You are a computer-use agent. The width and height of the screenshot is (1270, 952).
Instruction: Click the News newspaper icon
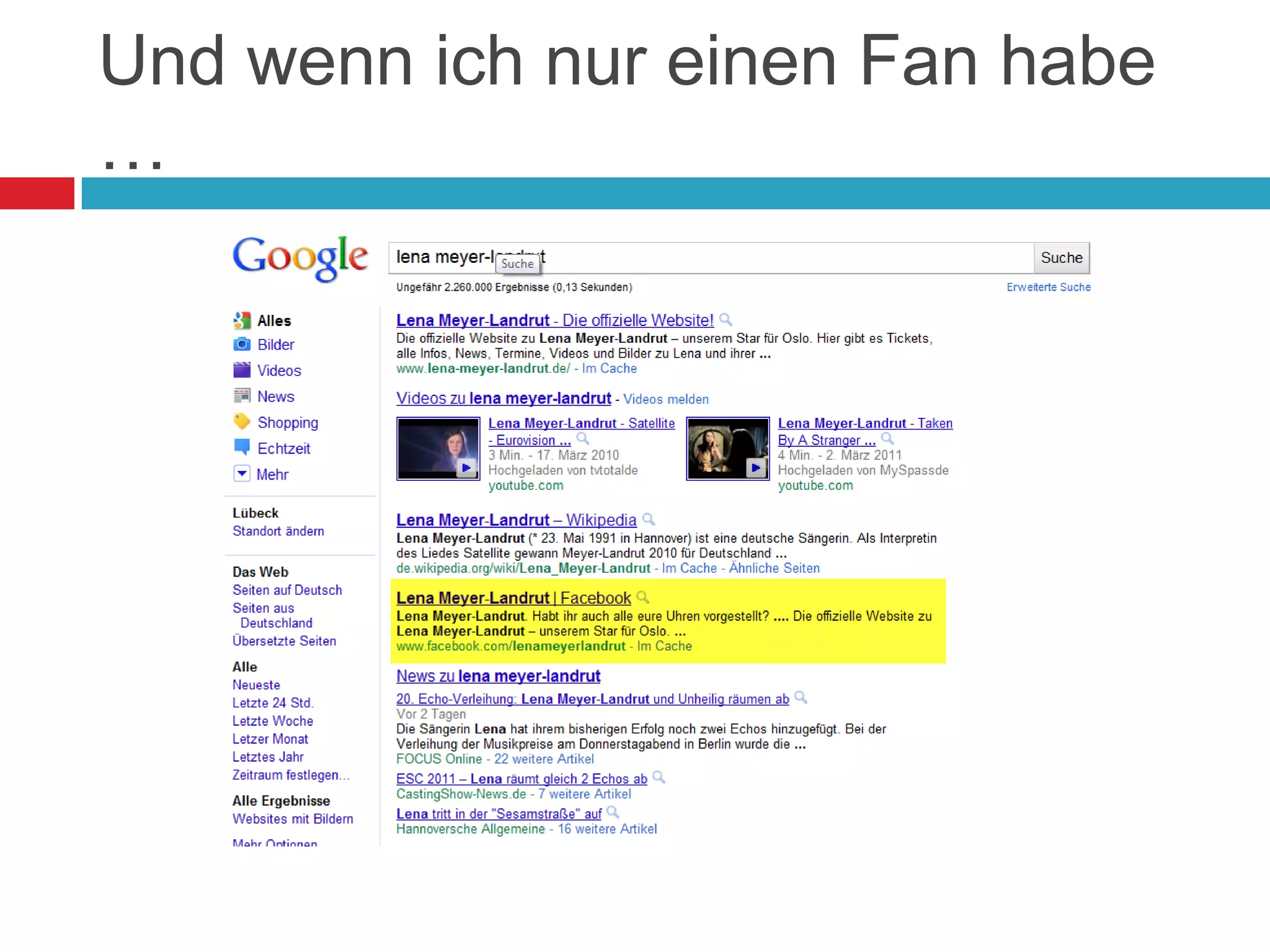[242, 395]
